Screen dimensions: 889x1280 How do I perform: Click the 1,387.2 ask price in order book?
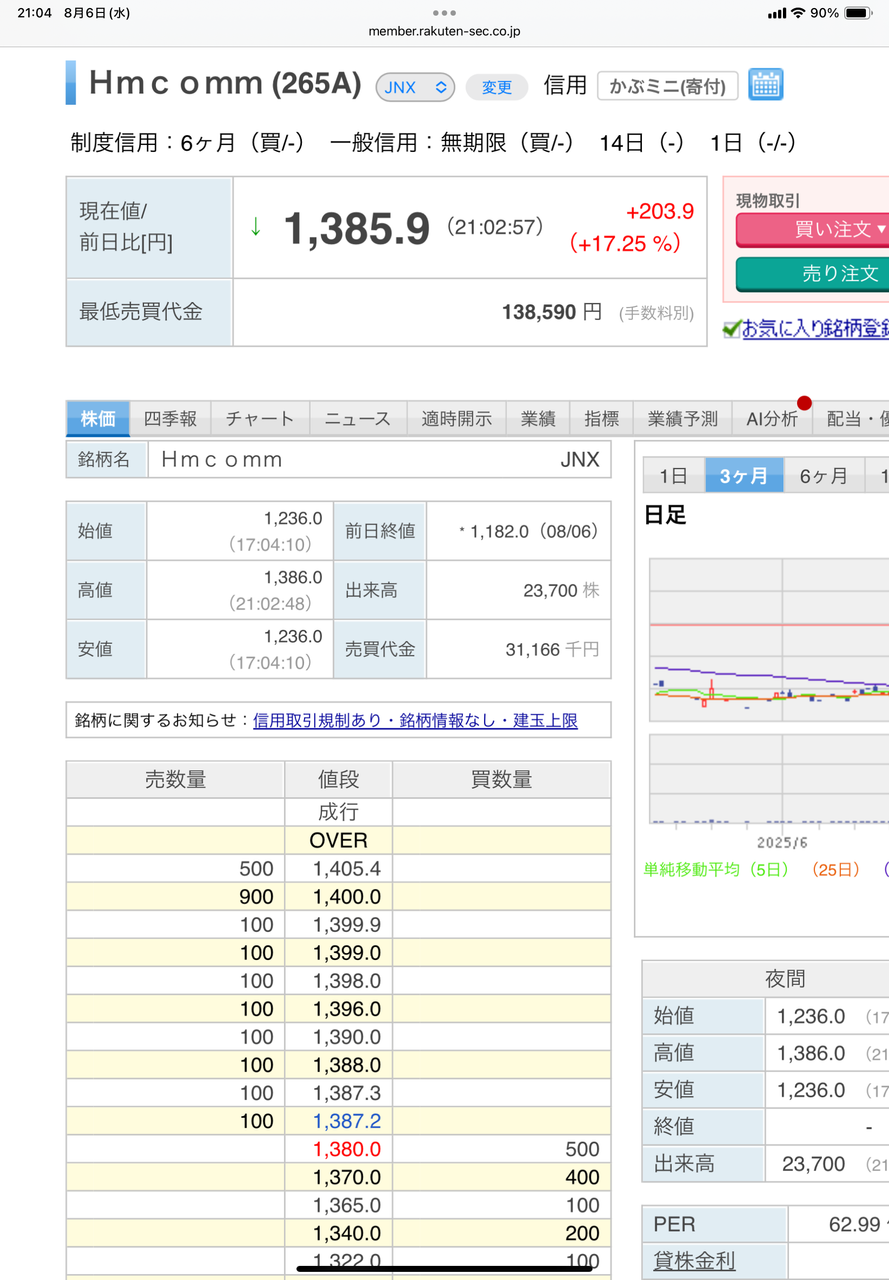tap(347, 1121)
